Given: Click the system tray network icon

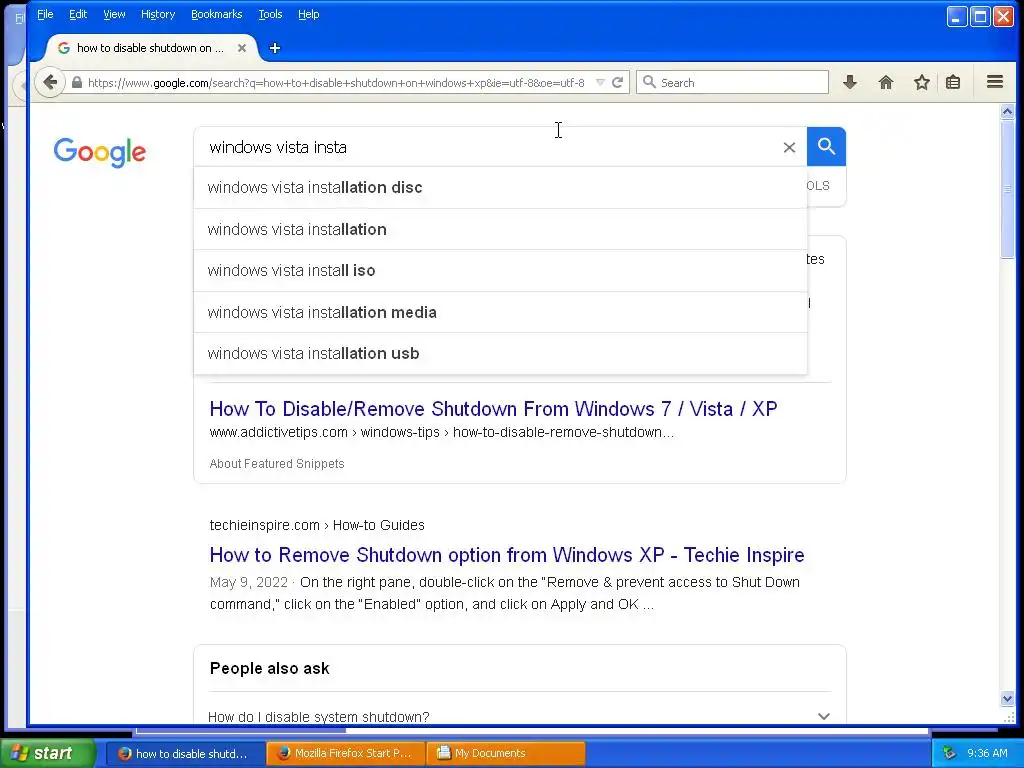Looking at the screenshot, I should coord(949,753).
